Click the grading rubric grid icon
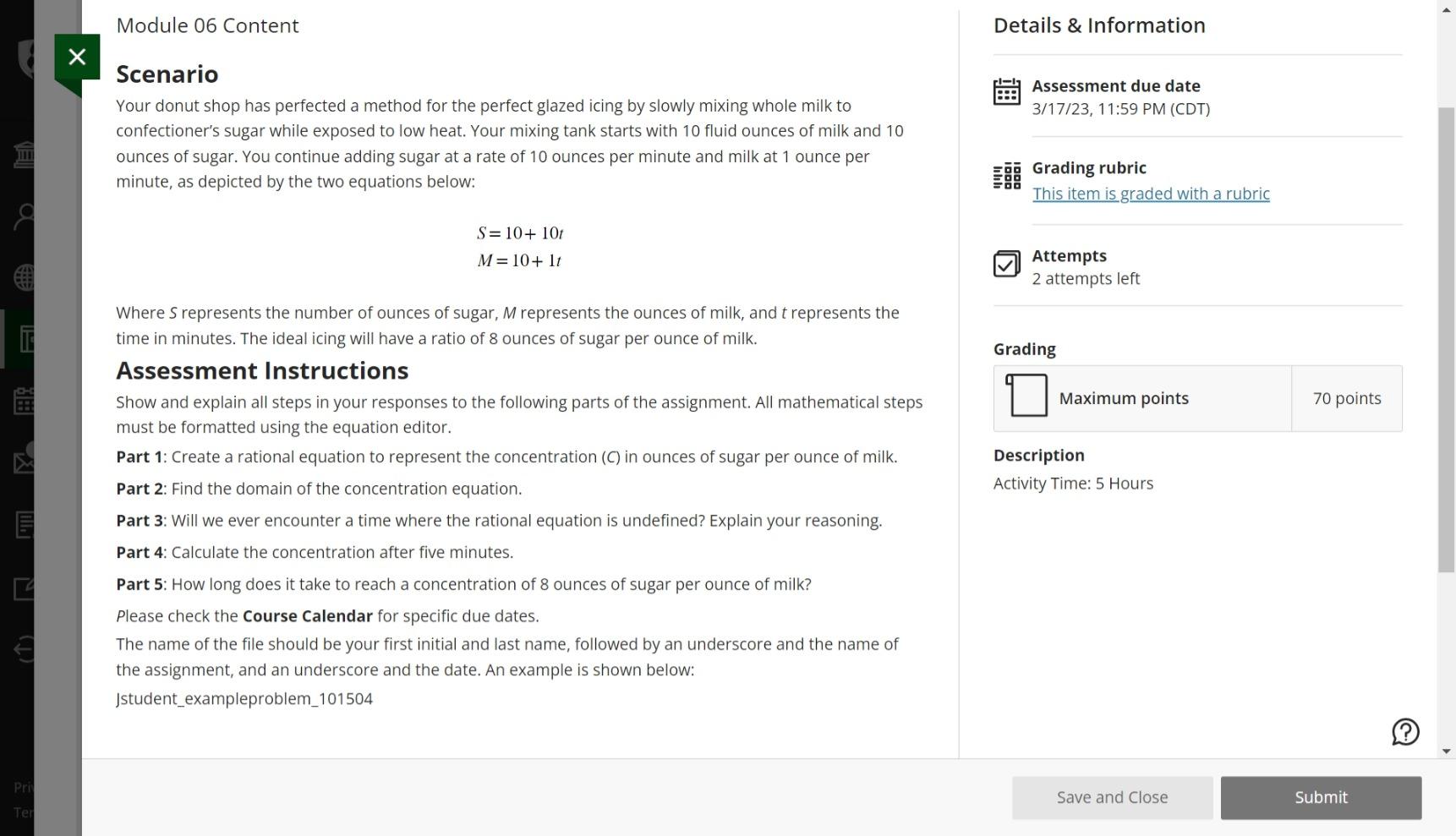Image resolution: width=1456 pixels, height=836 pixels. (x=1006, y=176)
